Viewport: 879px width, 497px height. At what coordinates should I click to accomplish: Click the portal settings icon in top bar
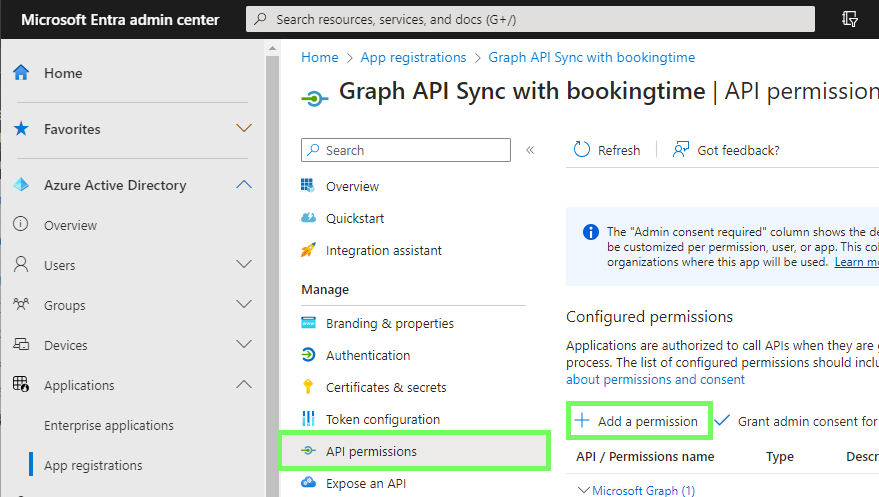pyautogui.click(x=850, y=19)
